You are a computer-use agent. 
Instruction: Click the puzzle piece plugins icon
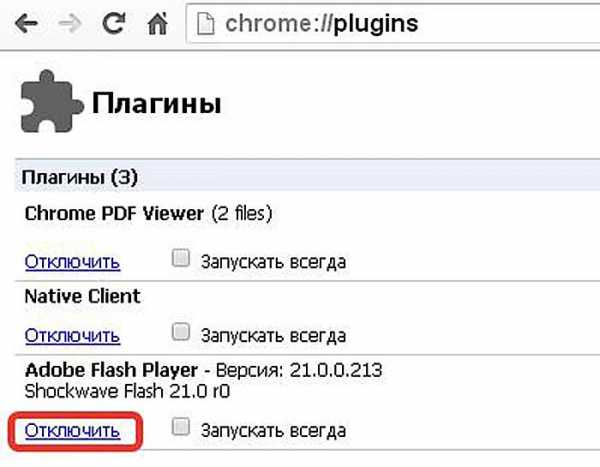point(52,101)
